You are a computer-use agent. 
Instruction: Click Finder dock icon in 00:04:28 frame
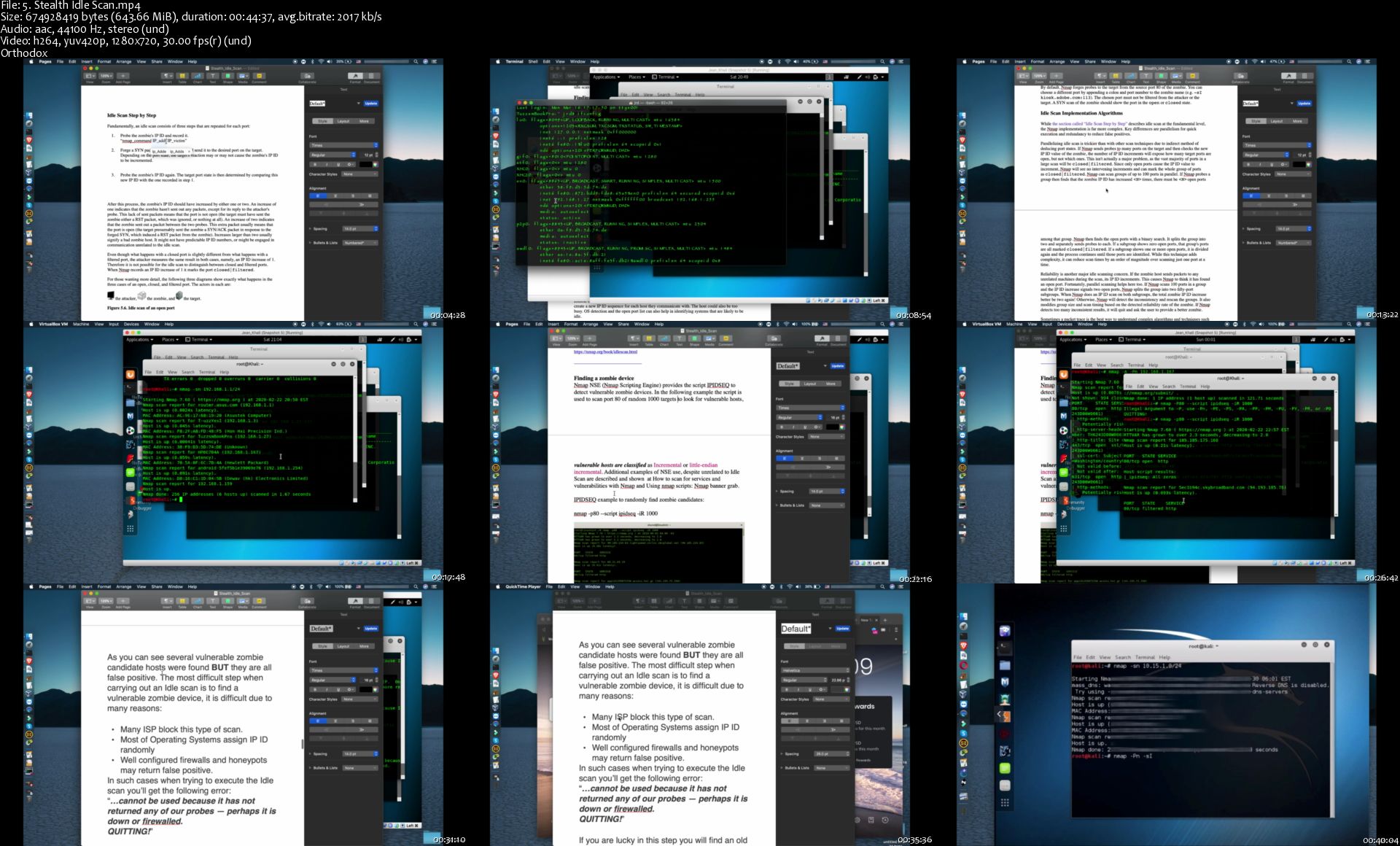(x=29, y=115)
